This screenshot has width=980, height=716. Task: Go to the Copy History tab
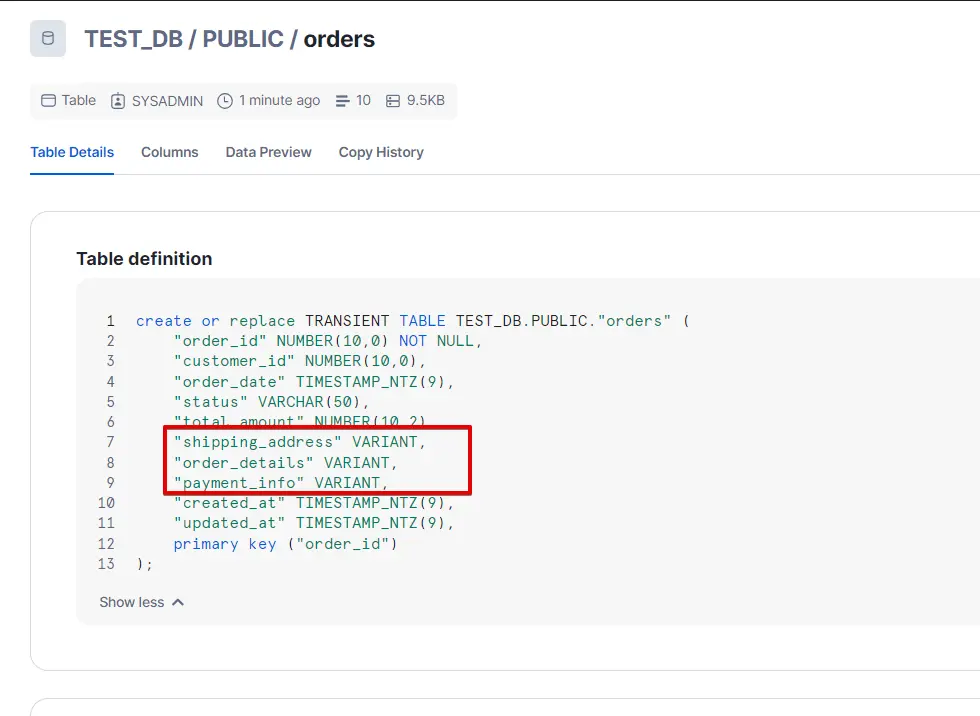point(381,152)
